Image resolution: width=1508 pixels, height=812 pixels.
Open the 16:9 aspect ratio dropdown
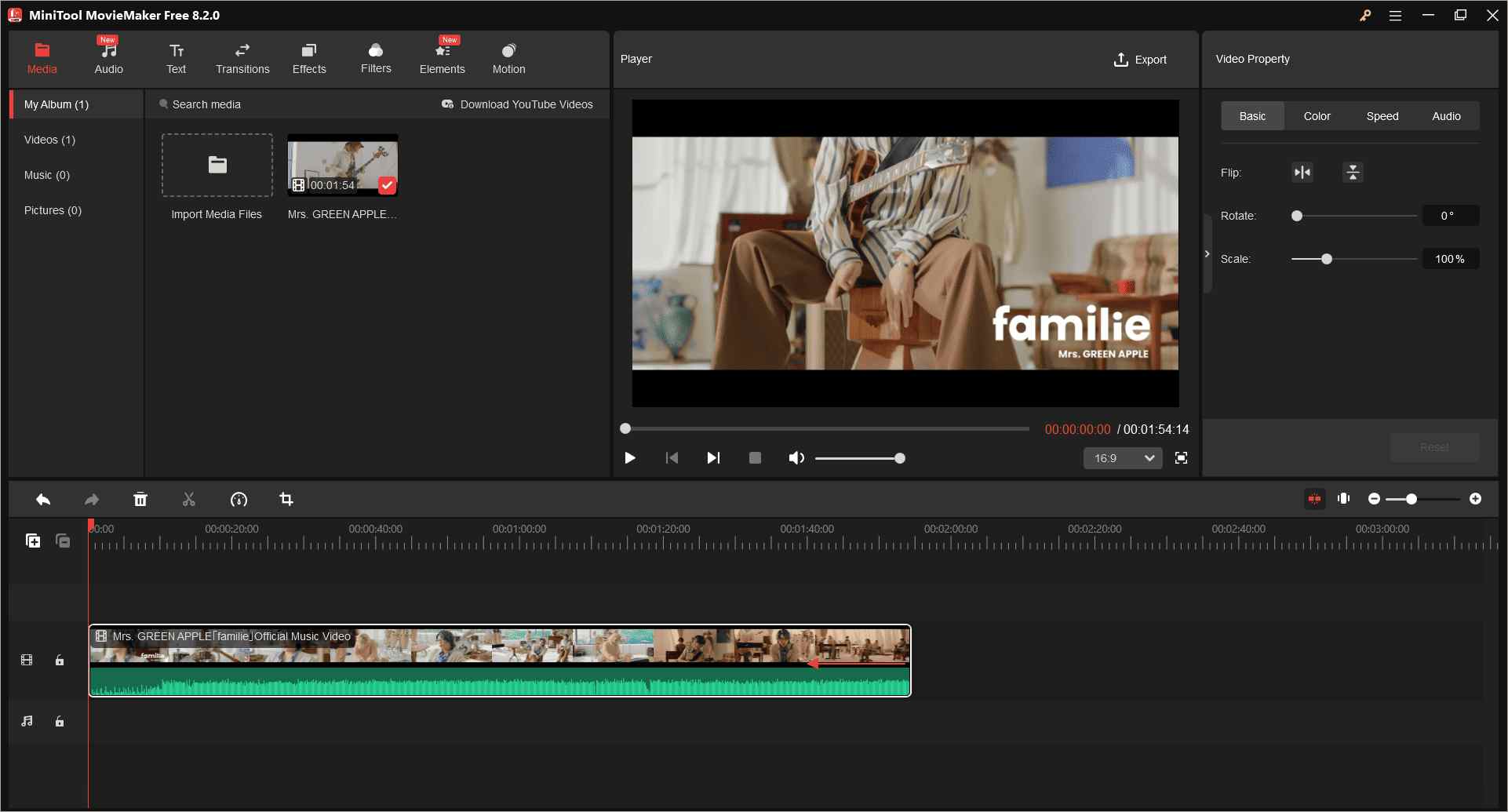click(1123, 458)
